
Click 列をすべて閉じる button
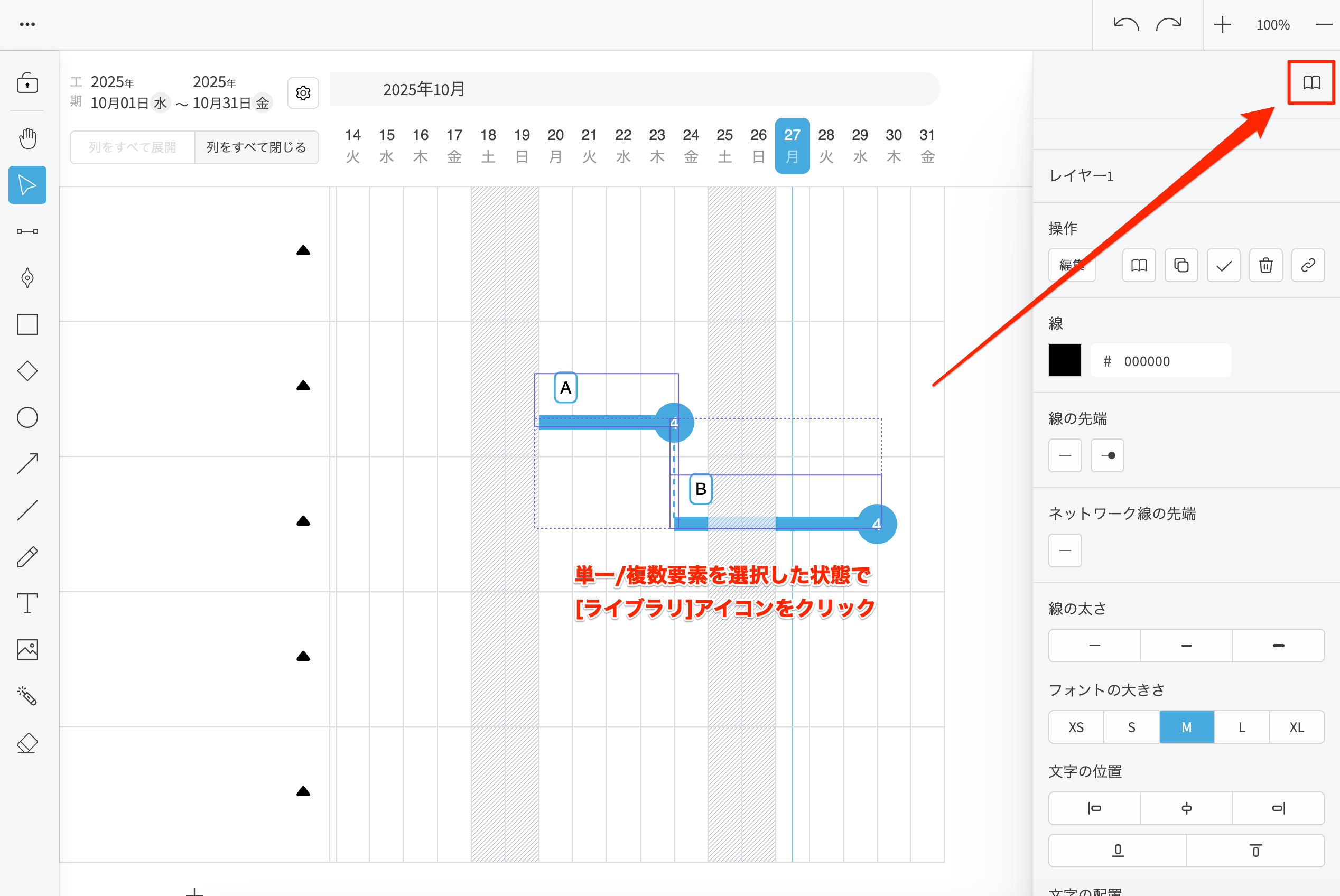(x=257, y=147)
